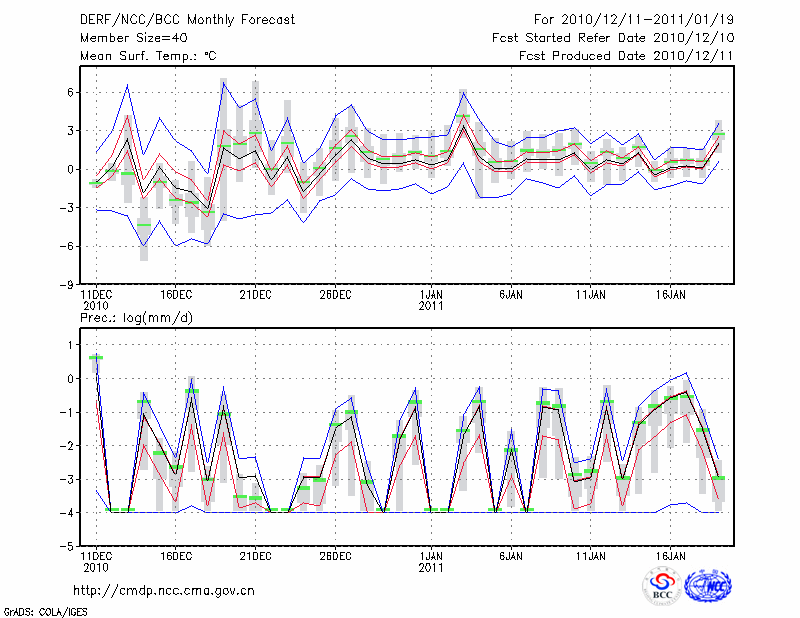Image resolution: width=800 pixels, height=618 pixels.
Task: Open the cmdp.ncc.cma.gov.cn URL
Action: [x=163, y=590]
